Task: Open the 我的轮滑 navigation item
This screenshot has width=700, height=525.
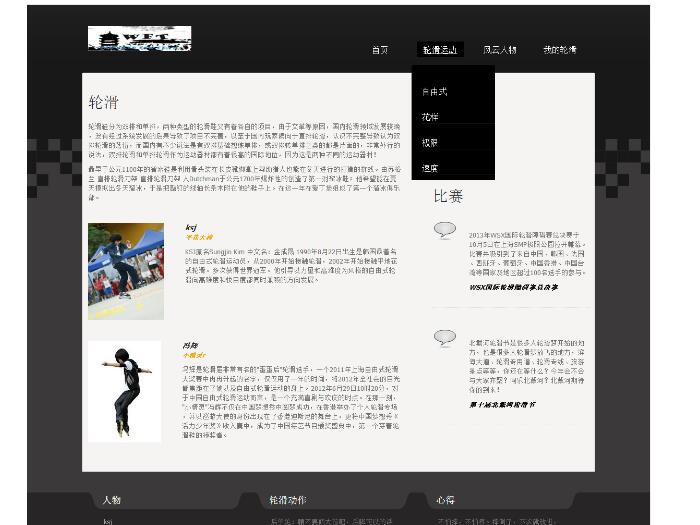Action: [559, 50]
